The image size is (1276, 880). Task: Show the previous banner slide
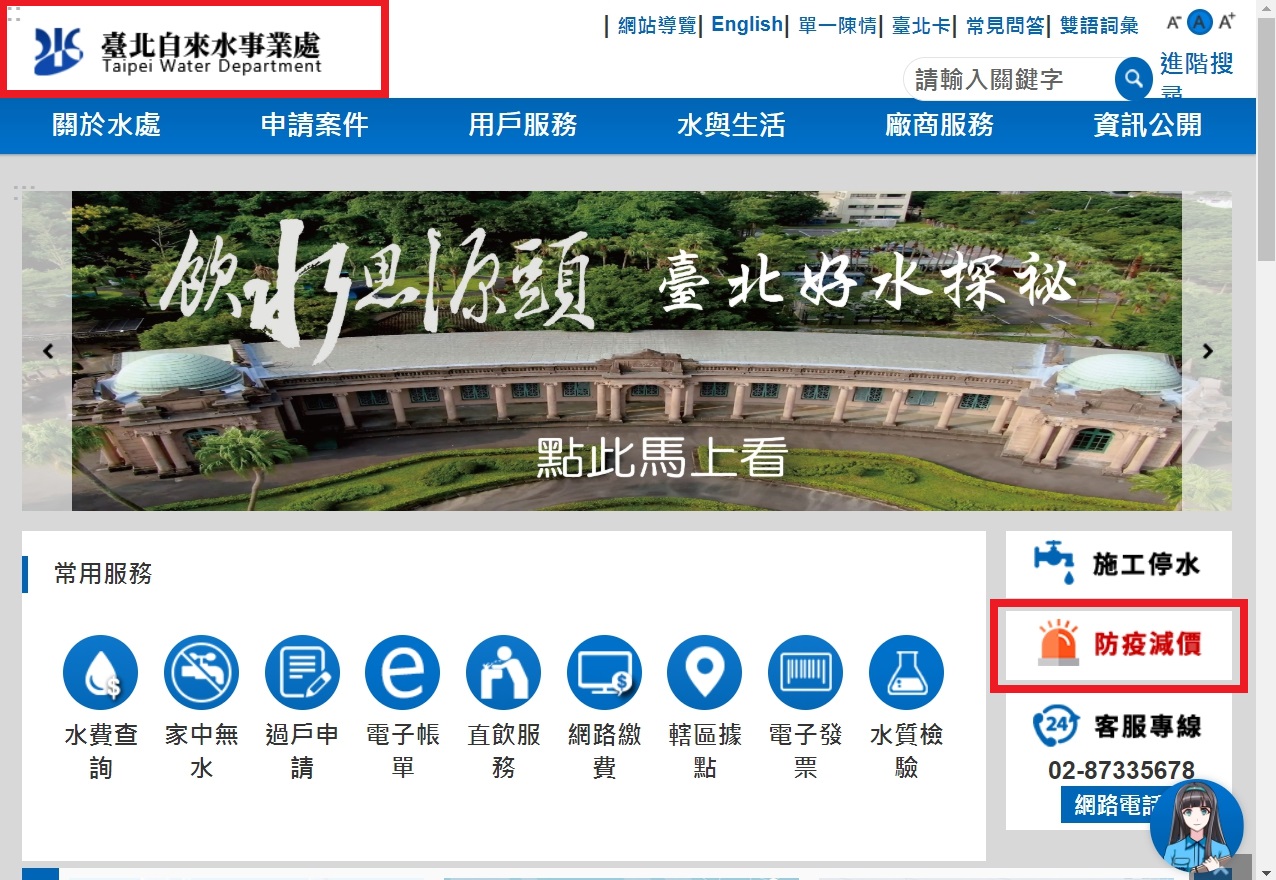click(x=48, y=351)
